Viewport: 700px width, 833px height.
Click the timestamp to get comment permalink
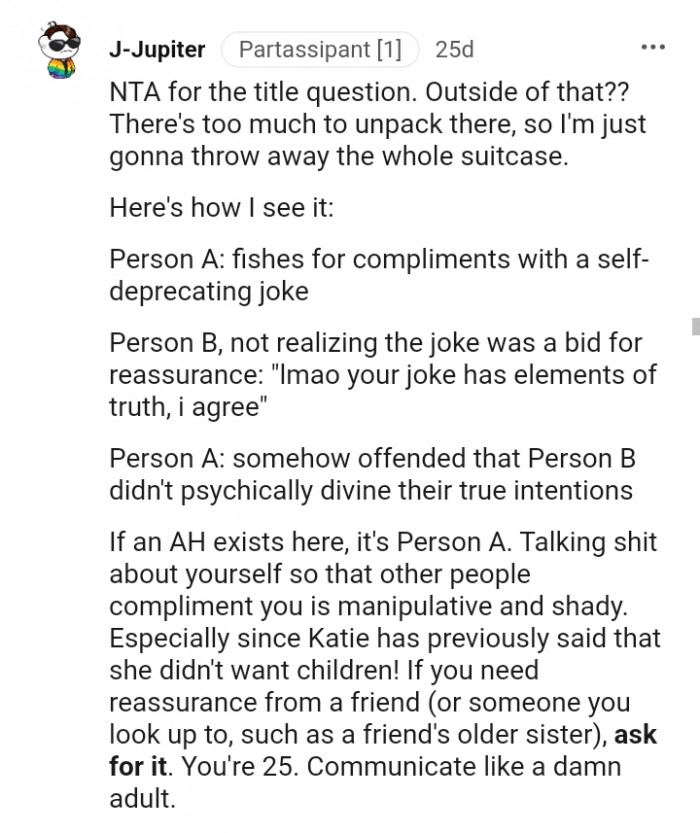[455, 47]
